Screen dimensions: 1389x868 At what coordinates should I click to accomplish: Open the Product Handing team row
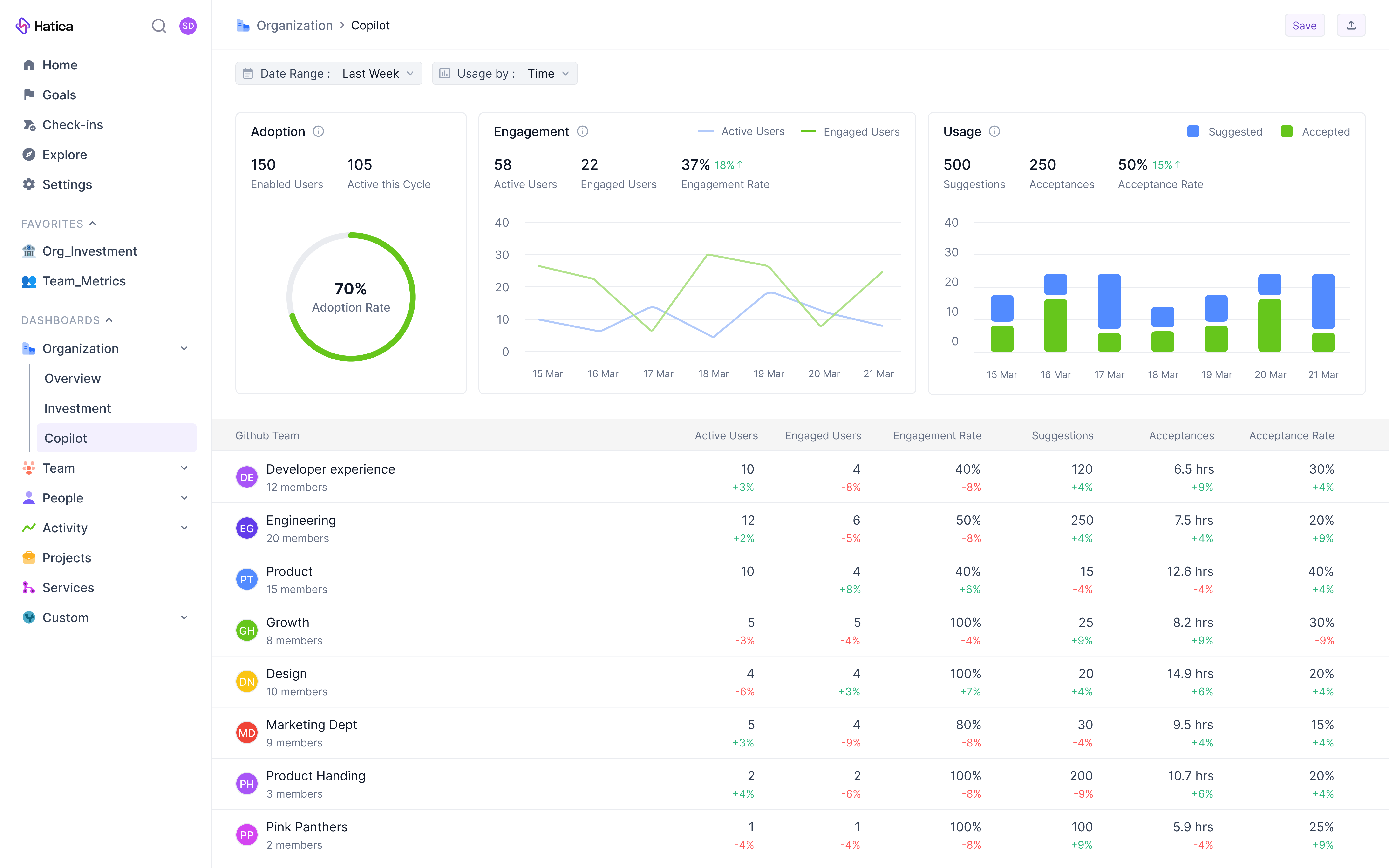pyautogui.click(x=800, y=784)
